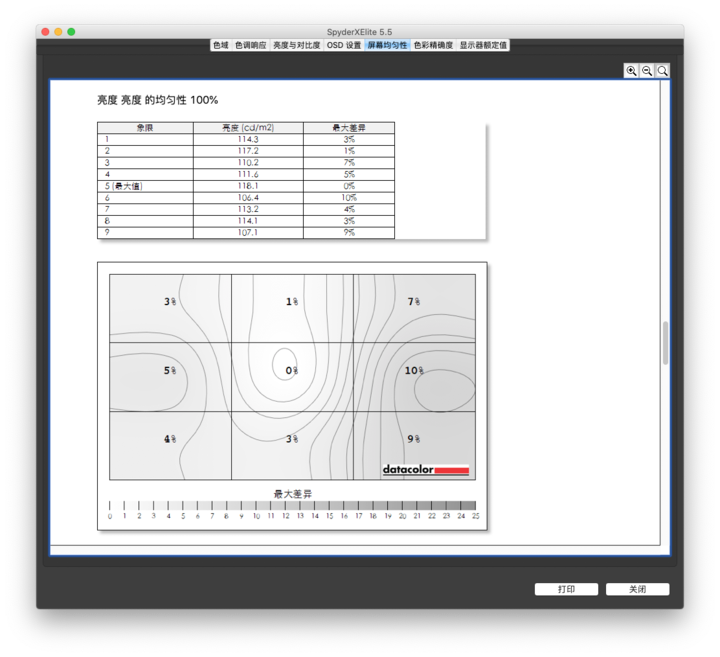Viewport: 720px width, 657px height.
Task: Click the 118.1 brightness value
Action: 248,185
